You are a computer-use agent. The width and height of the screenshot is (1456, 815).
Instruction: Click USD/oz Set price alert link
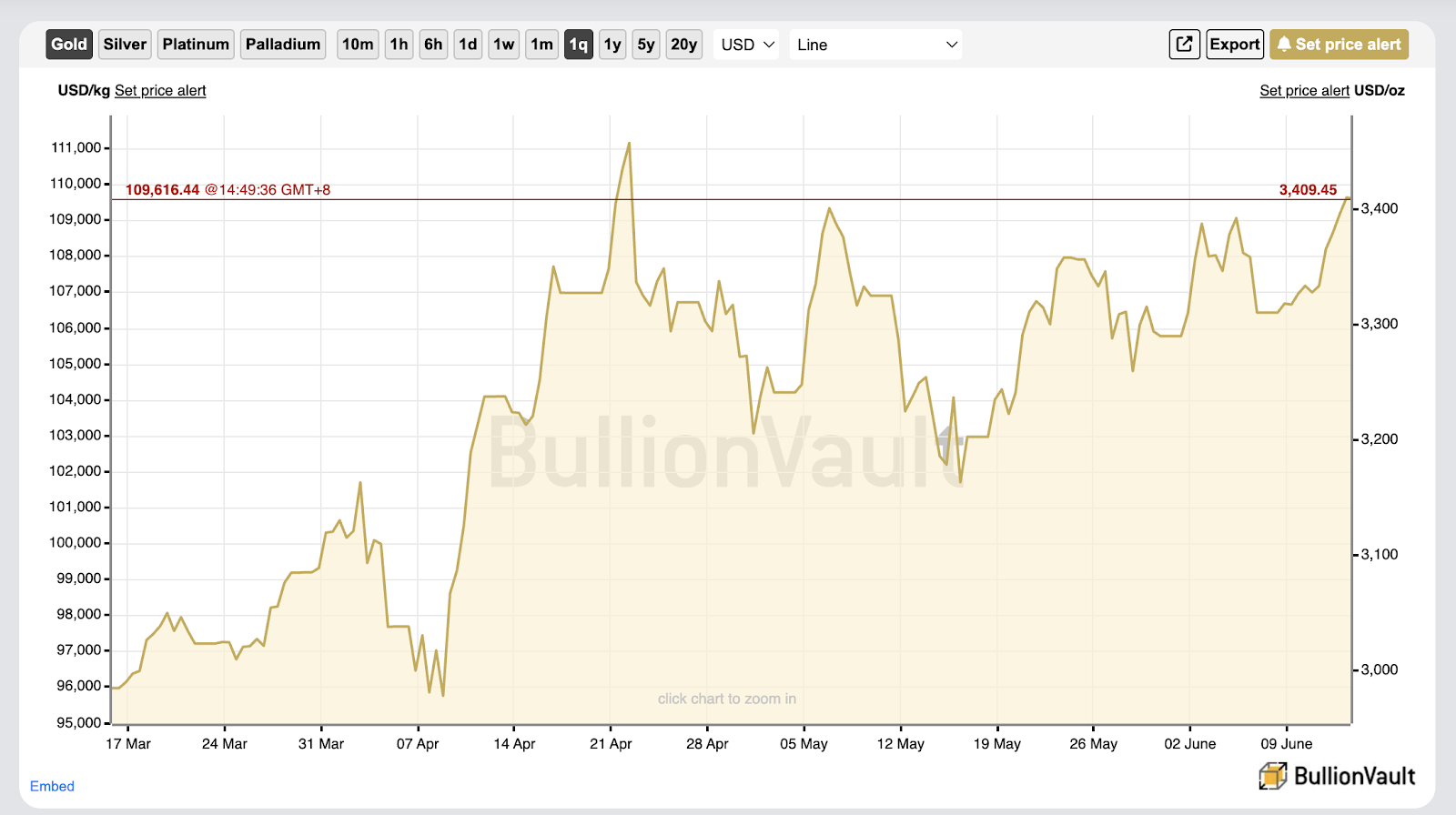pyautogui.click(x=1304, y=91)
